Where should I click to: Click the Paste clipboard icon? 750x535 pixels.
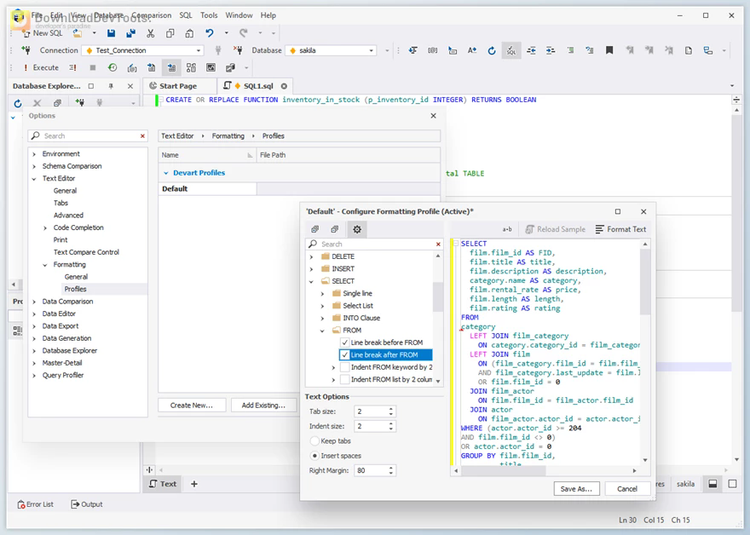pyautogui.click(x=189, y=33)
